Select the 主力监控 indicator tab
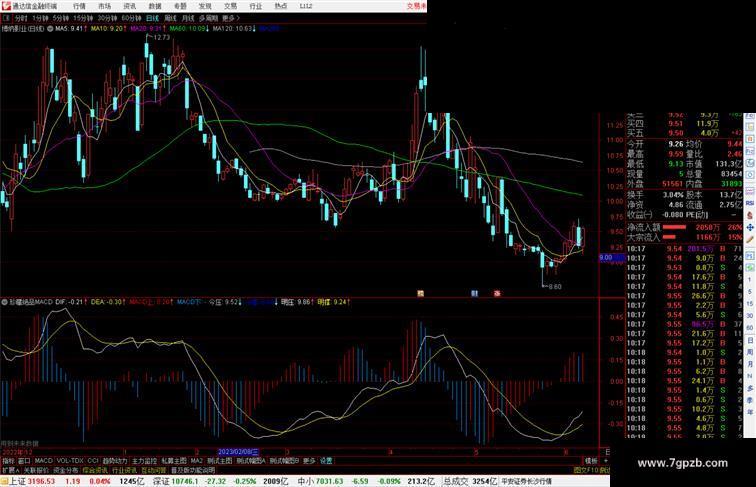756x487 pixels. point(144,461)
